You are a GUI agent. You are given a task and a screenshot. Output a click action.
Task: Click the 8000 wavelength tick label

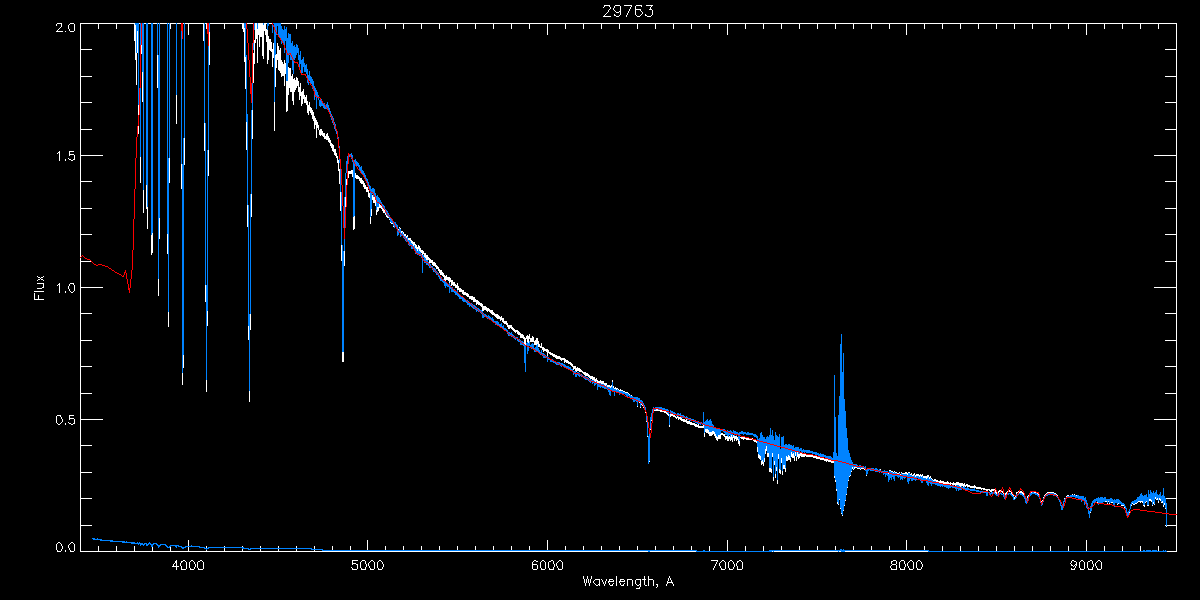click(907, 565)
